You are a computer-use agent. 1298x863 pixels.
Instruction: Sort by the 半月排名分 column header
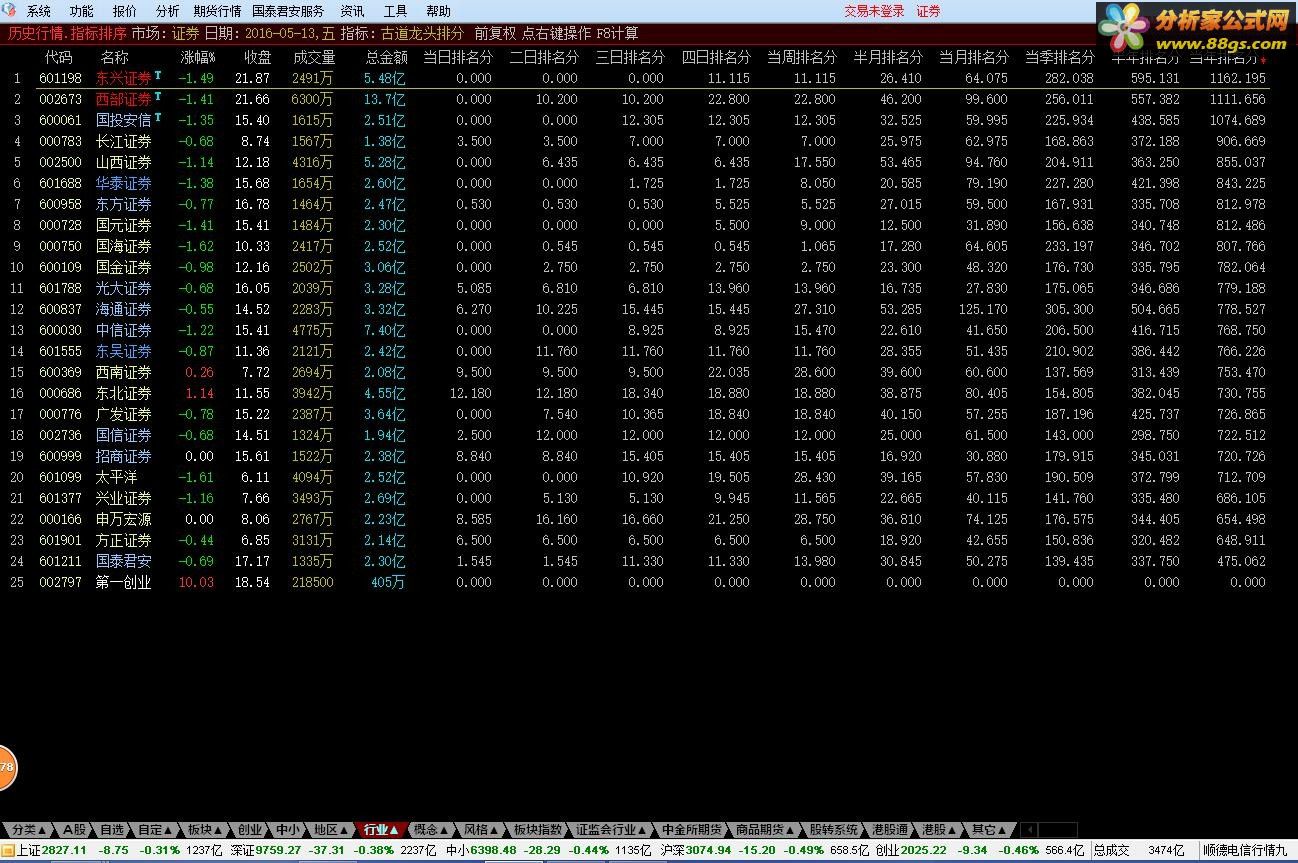[887, 57]
